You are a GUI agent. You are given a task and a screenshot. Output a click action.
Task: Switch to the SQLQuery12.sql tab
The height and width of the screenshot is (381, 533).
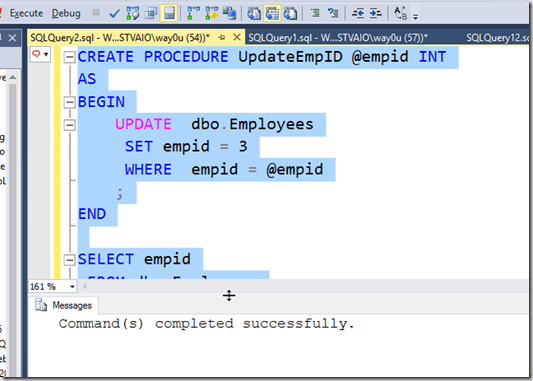(498, 38)
